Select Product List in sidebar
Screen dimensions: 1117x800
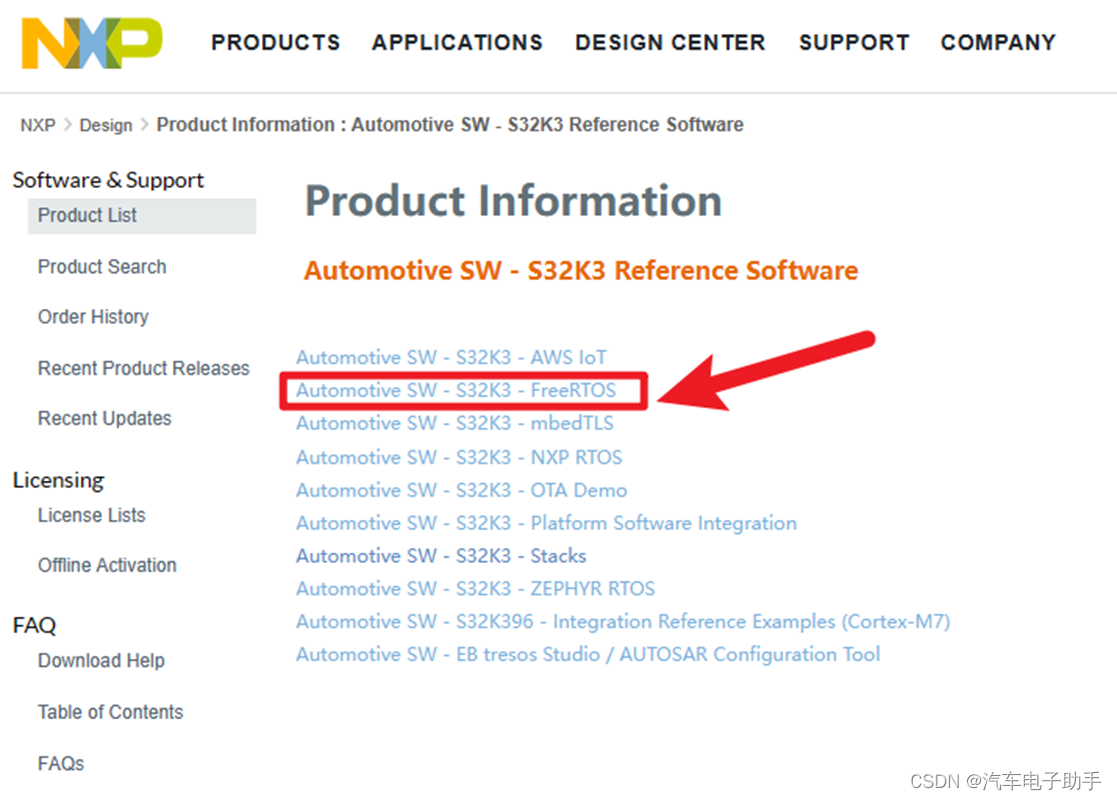point(142,216)
